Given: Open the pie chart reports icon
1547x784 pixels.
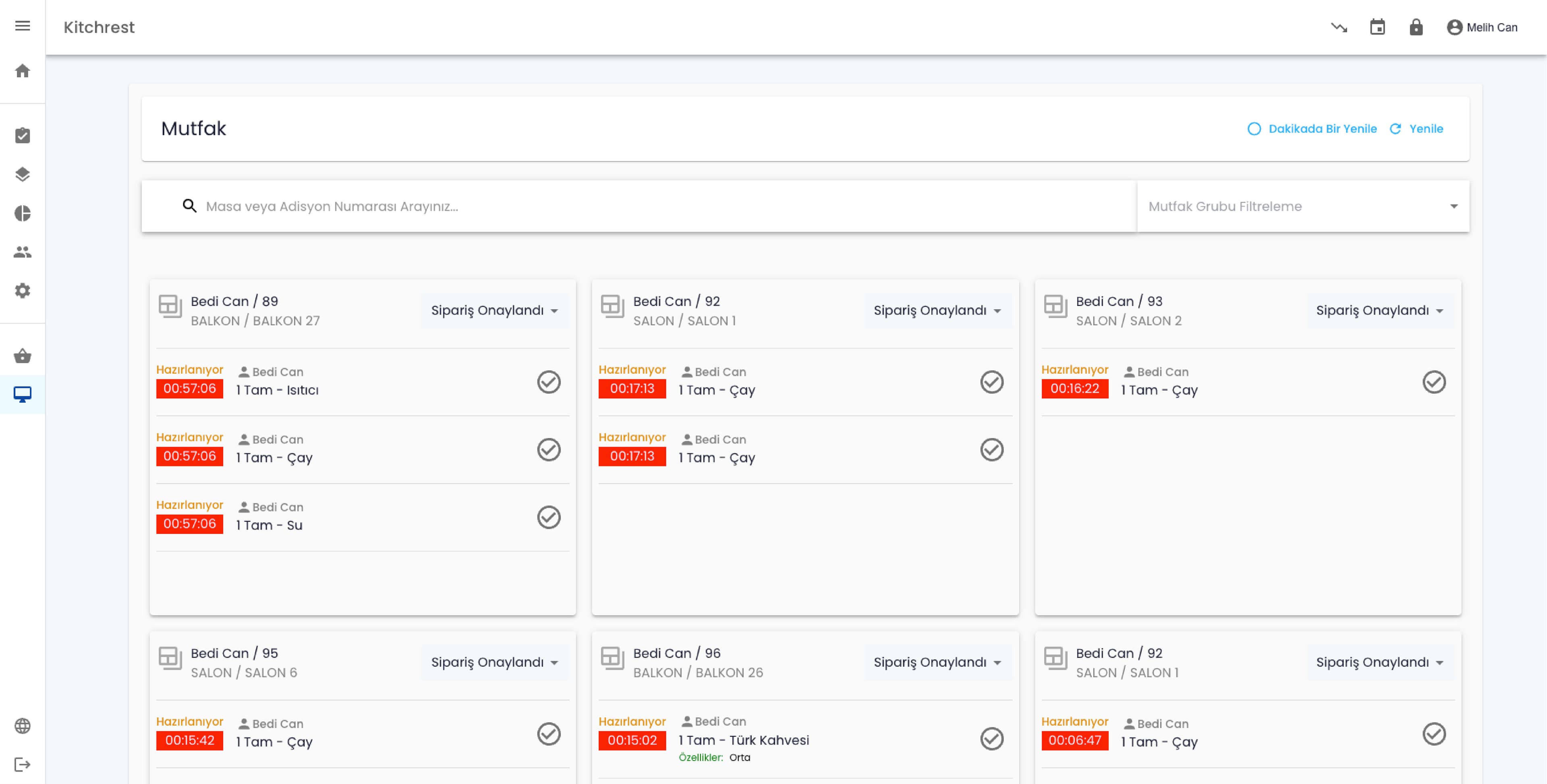Looking at the screenshot, I should 22,214.
